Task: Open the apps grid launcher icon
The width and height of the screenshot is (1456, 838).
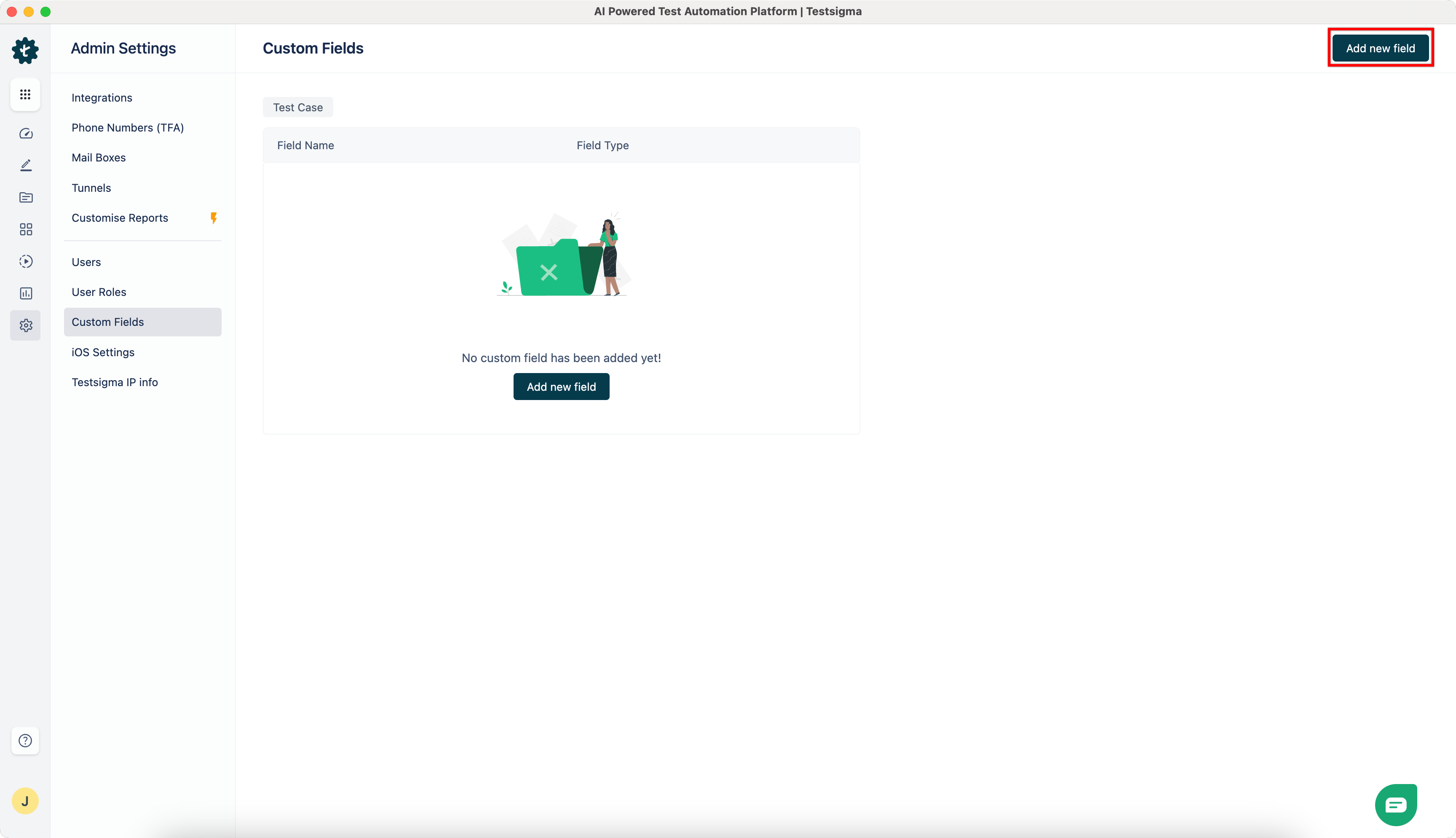Action: (25, 94)
